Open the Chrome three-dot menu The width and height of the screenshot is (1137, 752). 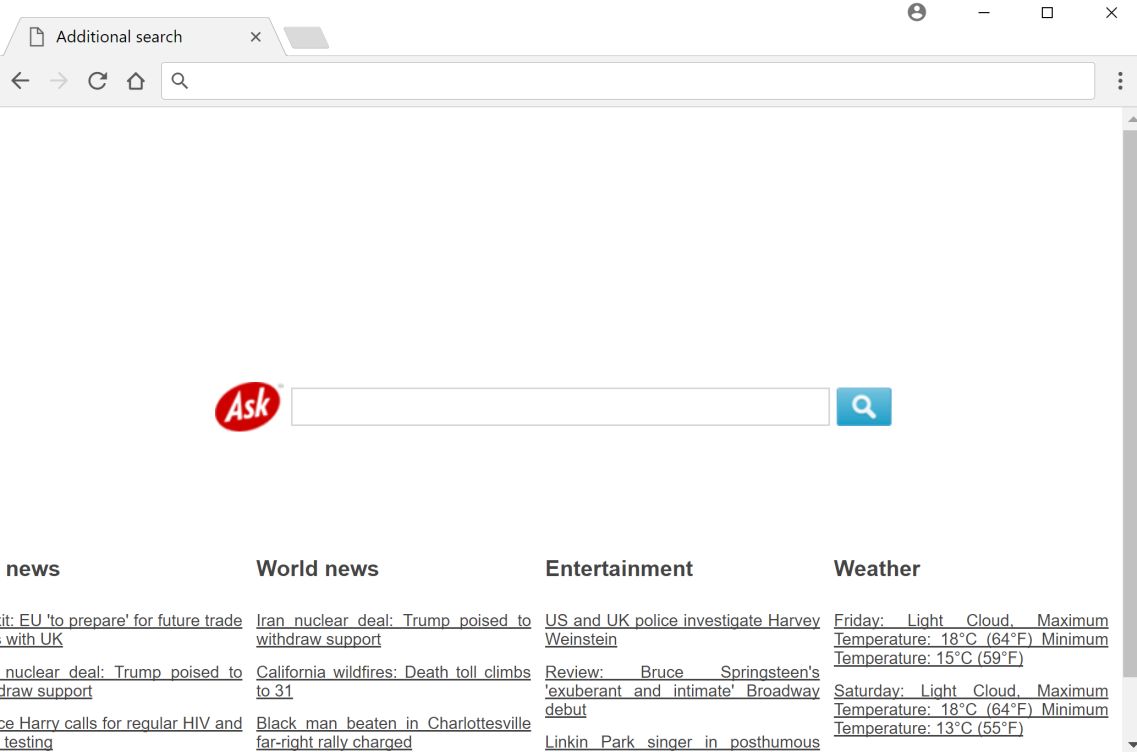(x=1120, y=80)
